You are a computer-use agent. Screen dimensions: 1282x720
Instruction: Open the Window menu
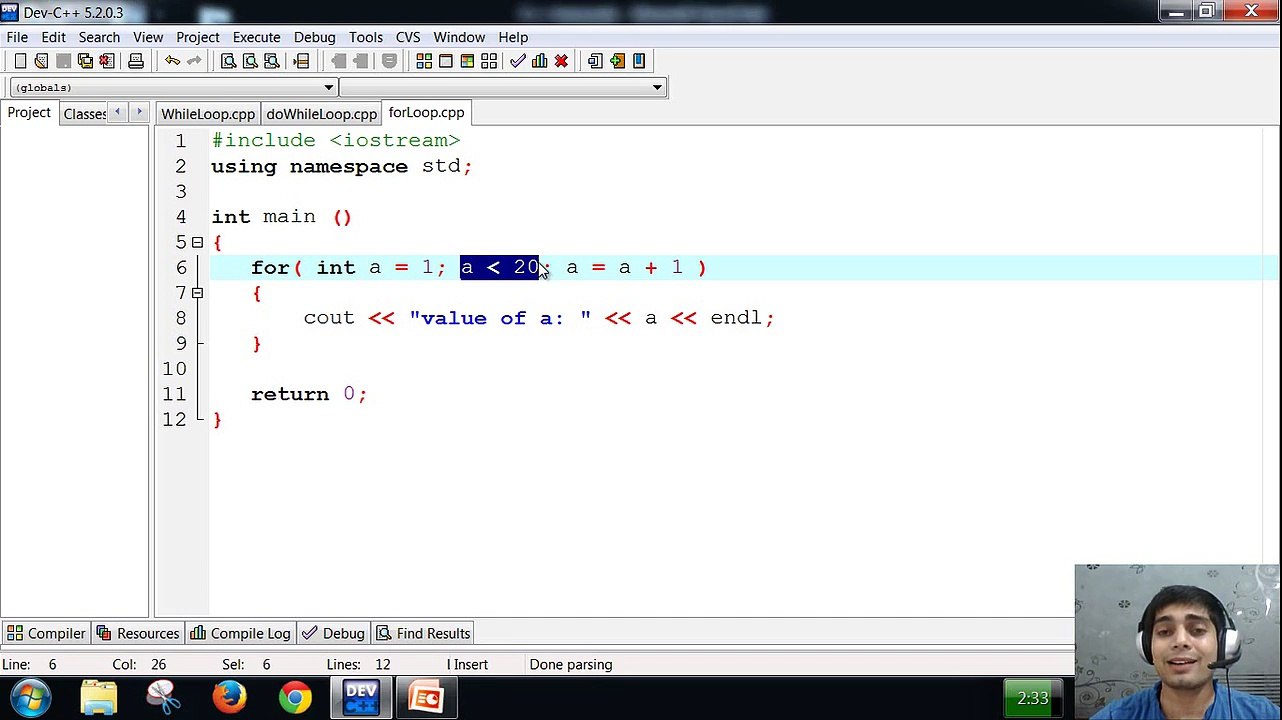point(459,37)
